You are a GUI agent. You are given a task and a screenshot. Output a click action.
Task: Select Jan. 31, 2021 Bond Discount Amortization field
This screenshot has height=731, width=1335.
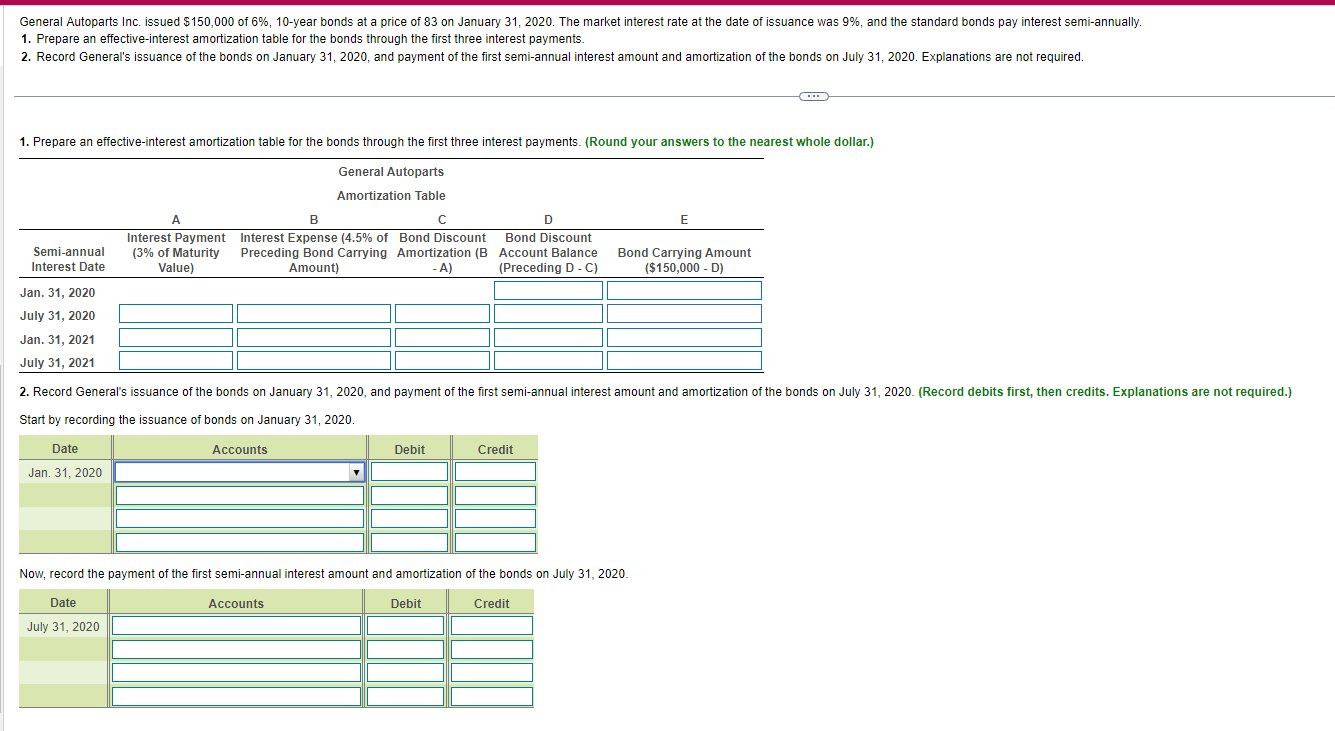click(442, 338)
